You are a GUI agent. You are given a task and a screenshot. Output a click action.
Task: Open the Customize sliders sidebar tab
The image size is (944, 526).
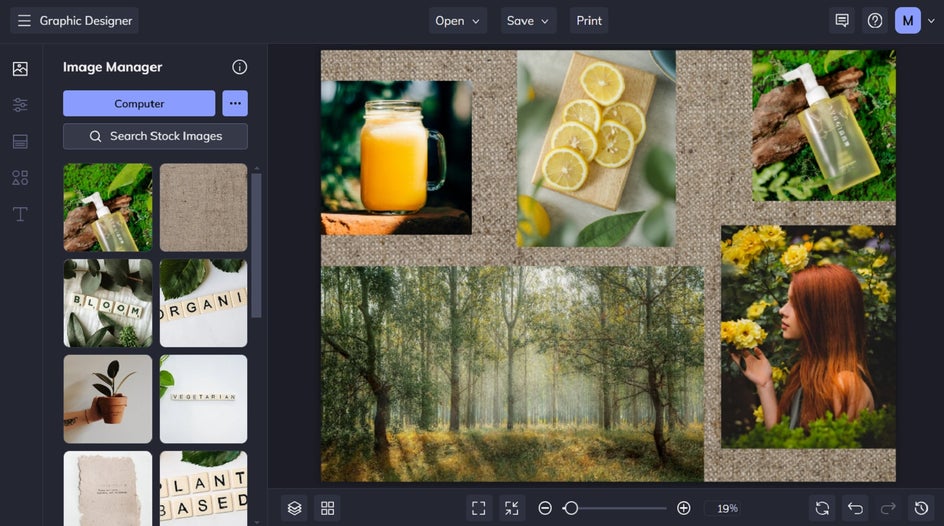pyautogui.click(x=20, y=105)
